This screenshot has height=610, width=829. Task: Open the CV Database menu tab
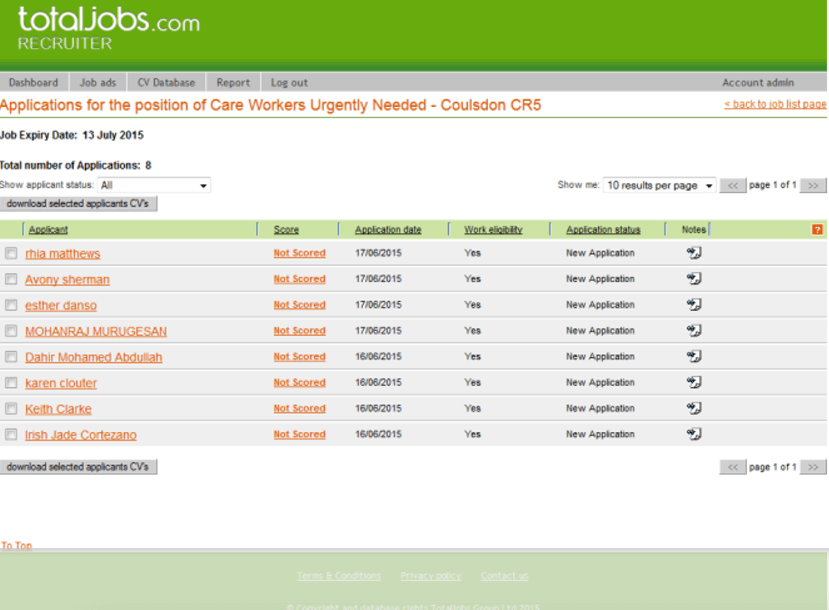click(x=166, y=83)
